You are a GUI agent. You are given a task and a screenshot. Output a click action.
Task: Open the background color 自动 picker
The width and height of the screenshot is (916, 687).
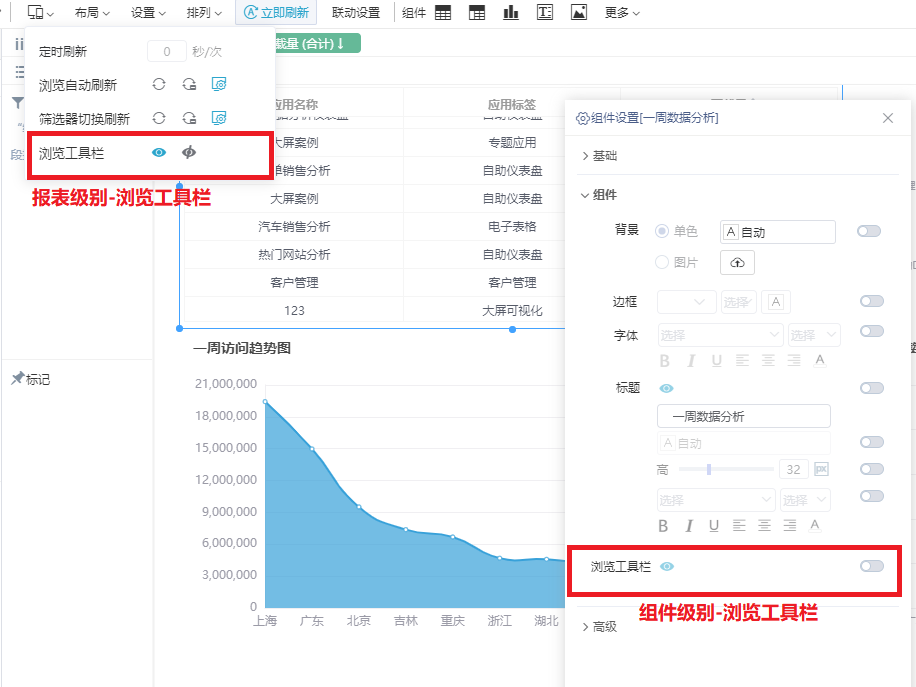(x=778, y=232)
